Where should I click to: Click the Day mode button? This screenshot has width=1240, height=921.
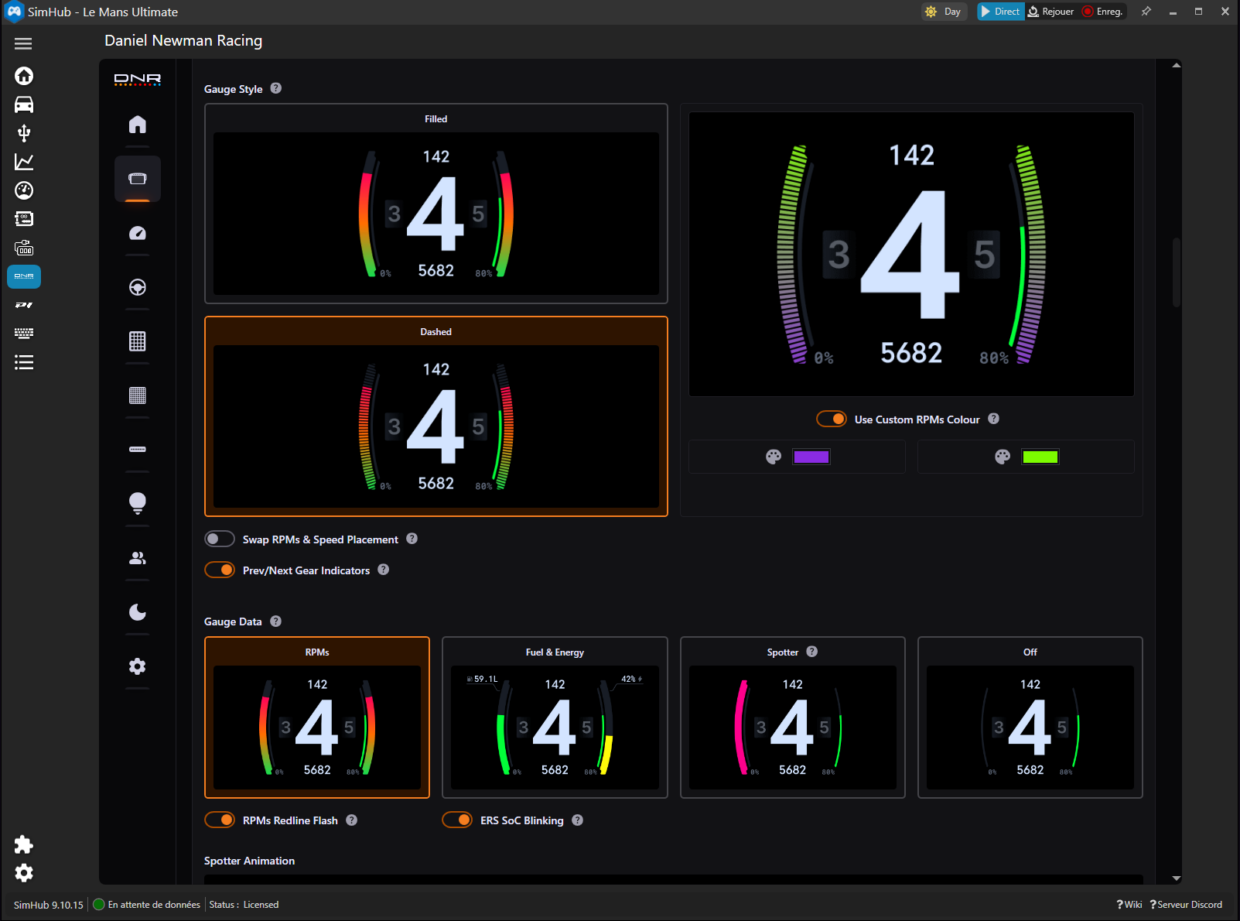943,12
